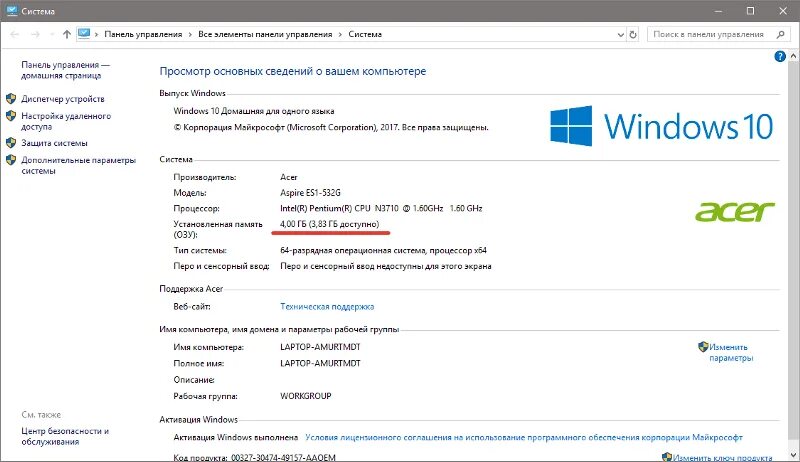
Task: Open Microsoft license terms link
Action: pos(523,438)
